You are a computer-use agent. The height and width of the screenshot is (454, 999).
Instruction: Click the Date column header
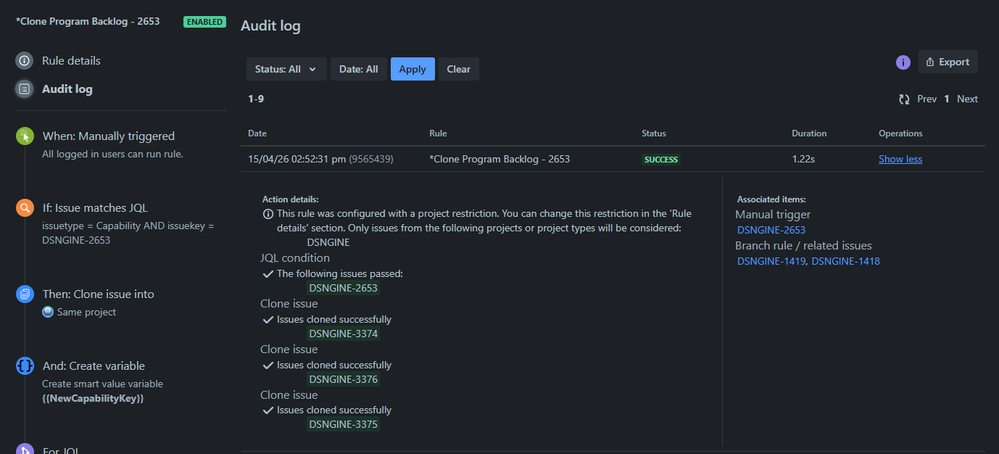(257, 134)
